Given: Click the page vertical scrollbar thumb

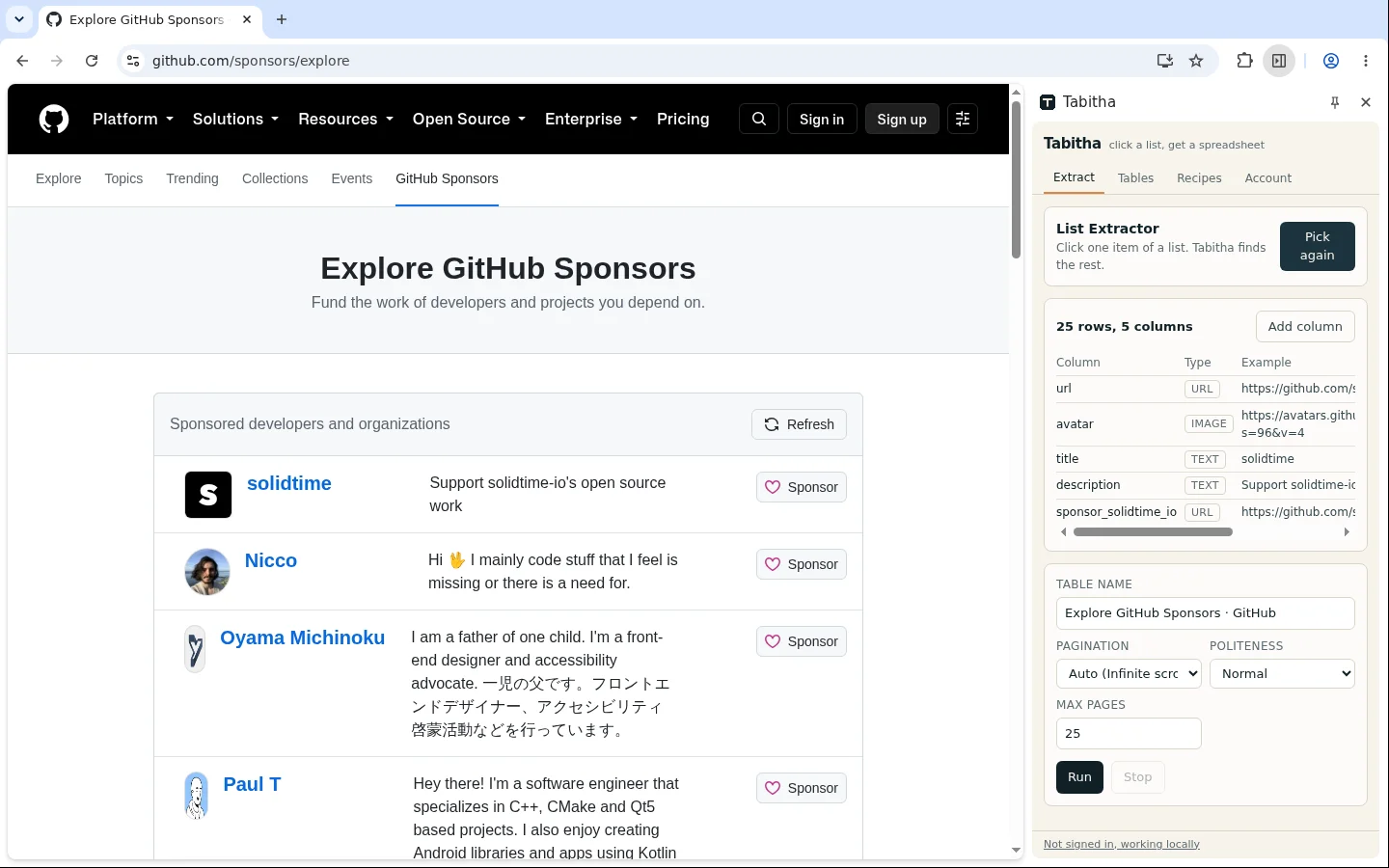Looking at the screenshot, I should pos(1016,179).
